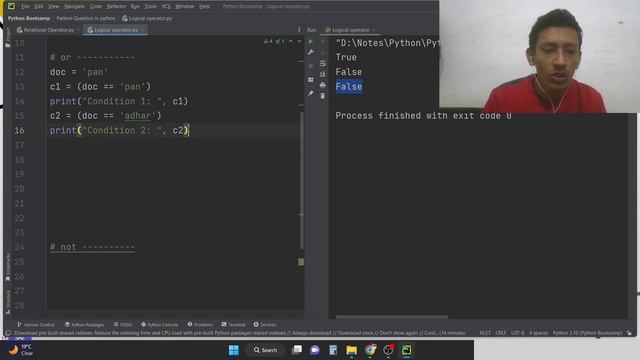The height and width of the screenshot is (360, 640).
Task: Open the Structure tool window sidebar button
Action: (8, 302)
